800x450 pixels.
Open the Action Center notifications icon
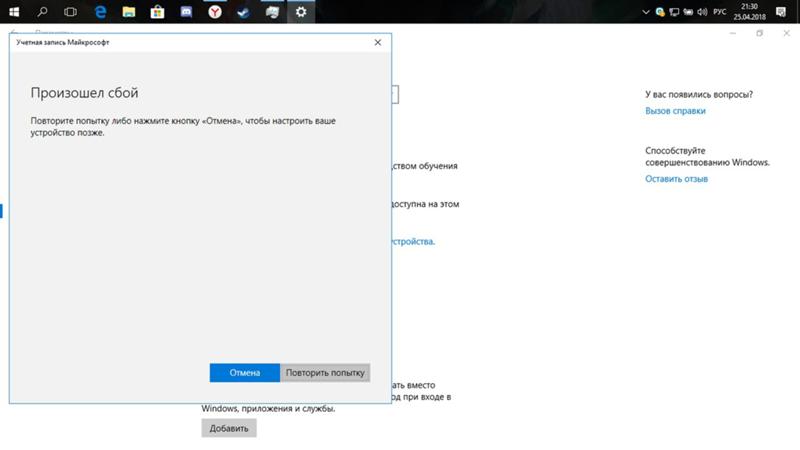point(781,12)
